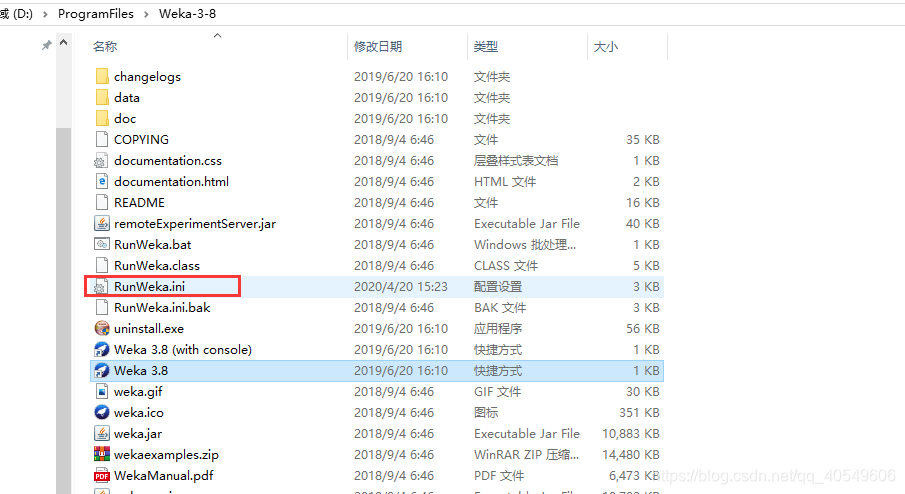The width and height of the screenshot is (905, 494).
Task: Select the Weka 3.8 (with console) name
Action: point(183,350)
